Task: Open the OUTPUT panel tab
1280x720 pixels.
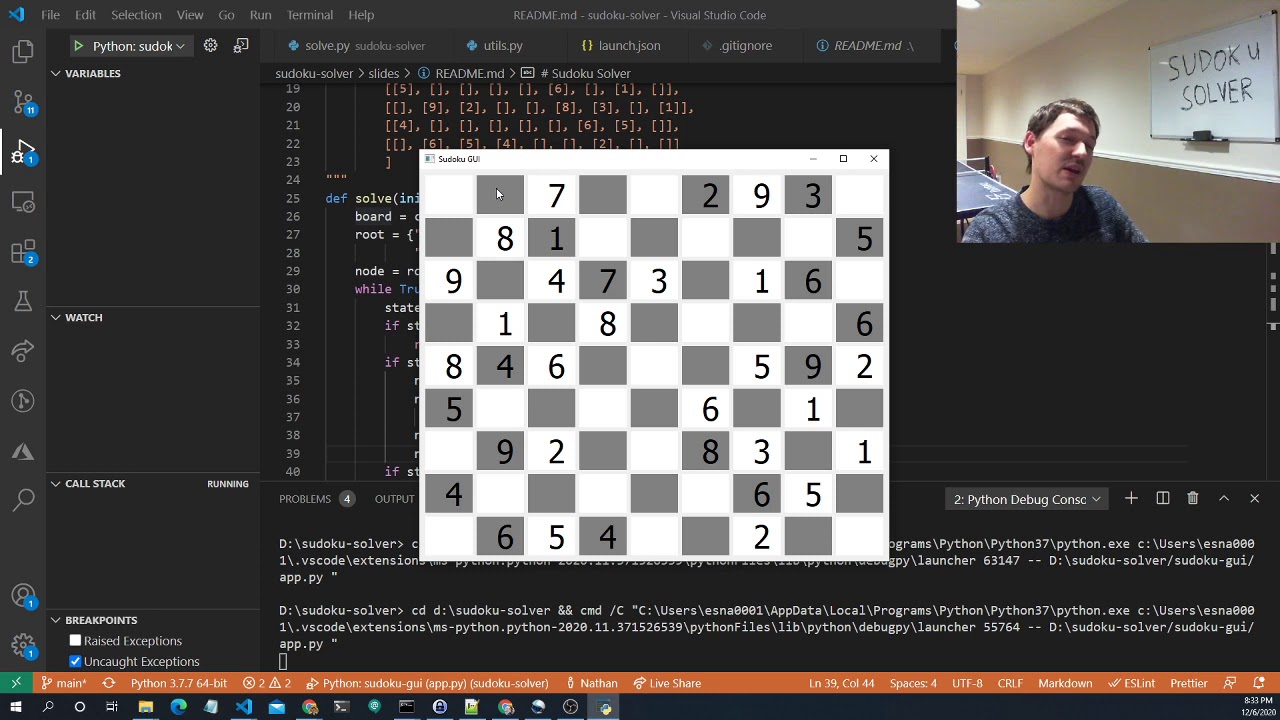Action: [x=394, y=499]
